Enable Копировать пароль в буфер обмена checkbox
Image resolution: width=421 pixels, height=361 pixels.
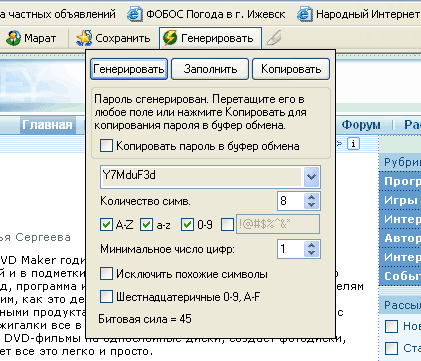pos(106,146)
